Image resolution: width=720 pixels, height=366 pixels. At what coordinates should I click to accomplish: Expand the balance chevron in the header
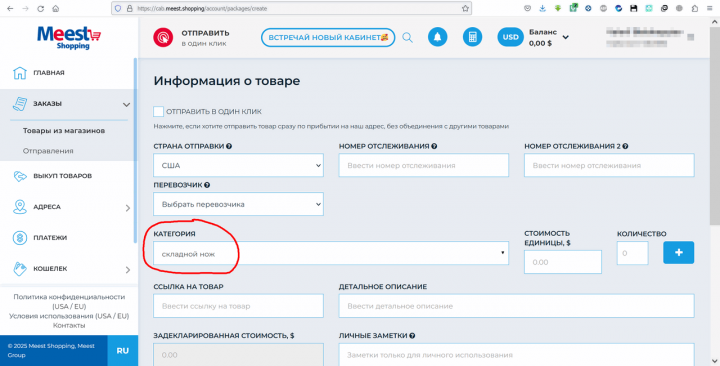[x=566, y=37]
